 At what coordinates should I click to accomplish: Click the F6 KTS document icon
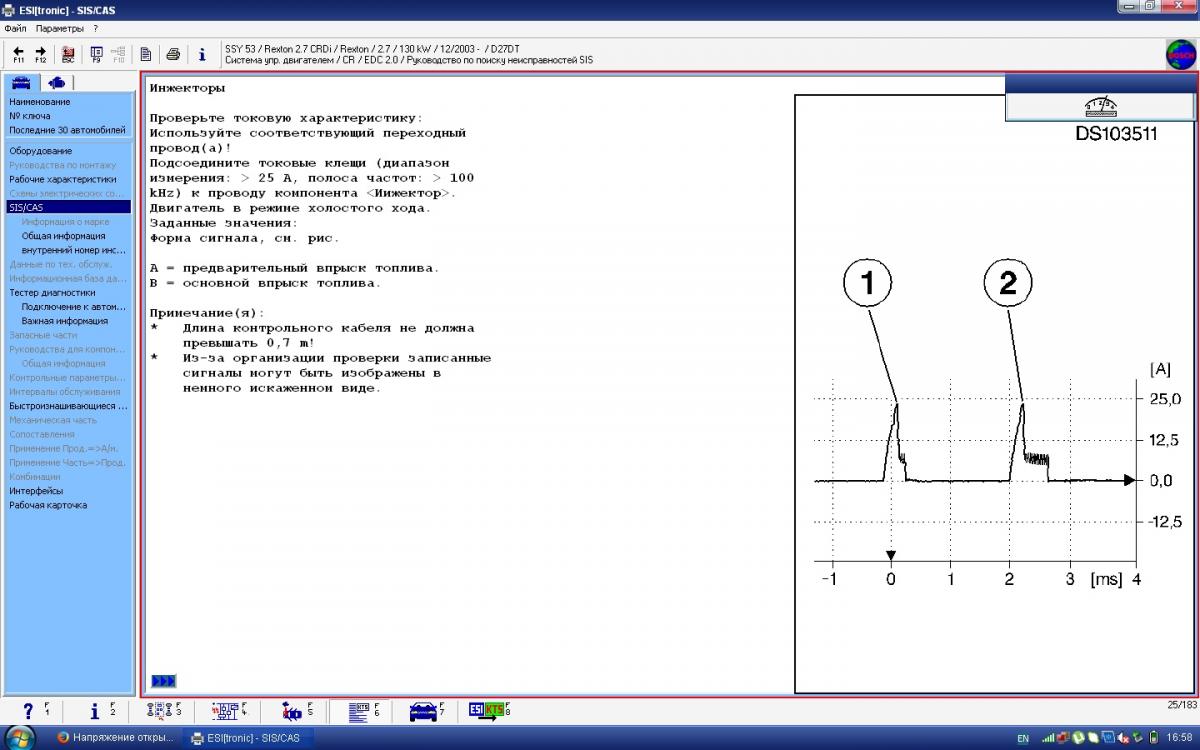(x=360, y=711)
